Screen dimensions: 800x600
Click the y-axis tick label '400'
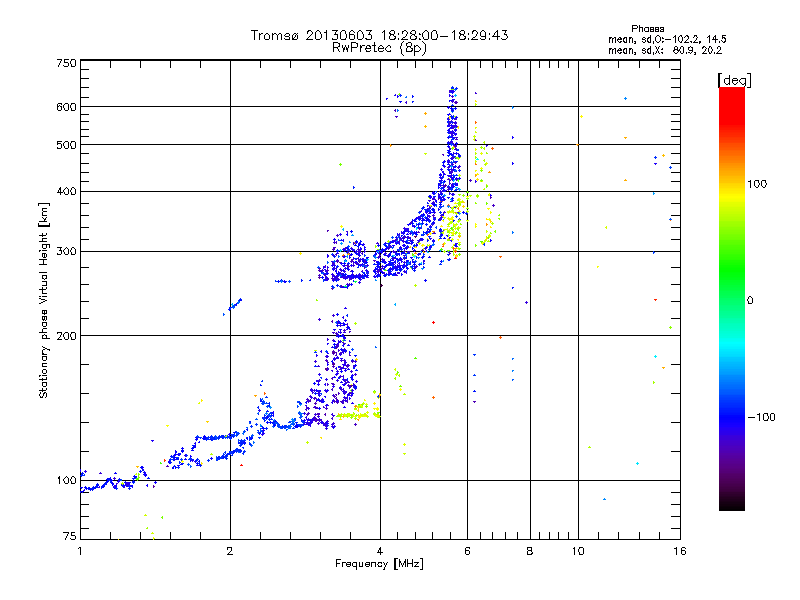66,191
